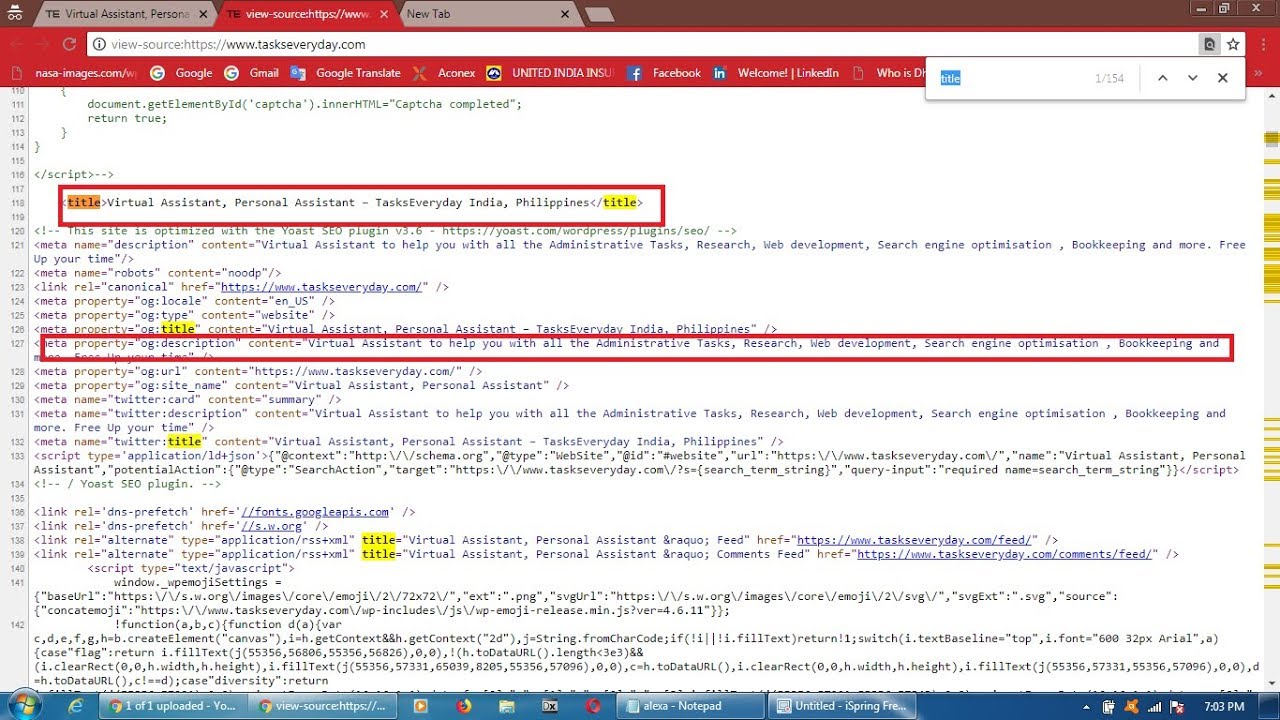The image size is (1280, 720).
Task: Close the view-source tab
Action: (383, 14)
